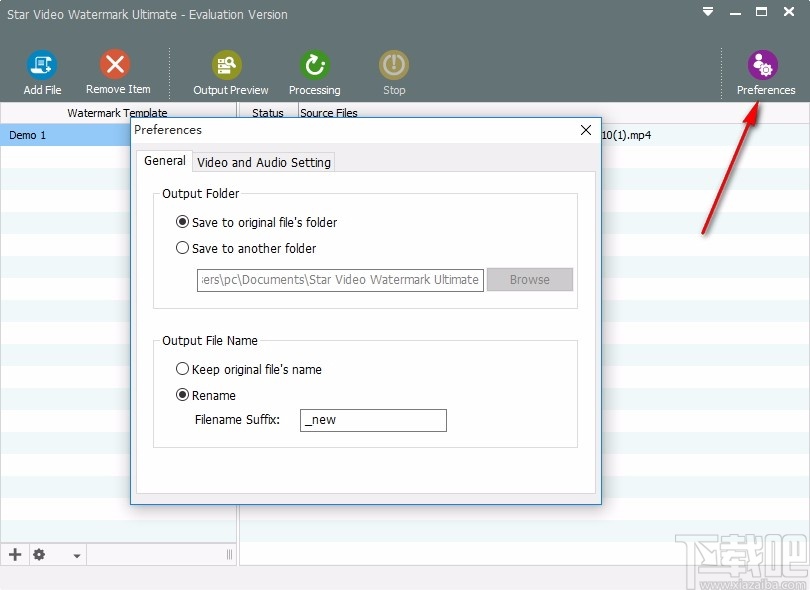The width and height of the screenshot is (810, 590).
Task: Select Save to original file's folder
Action: click(x=256, y=222)
